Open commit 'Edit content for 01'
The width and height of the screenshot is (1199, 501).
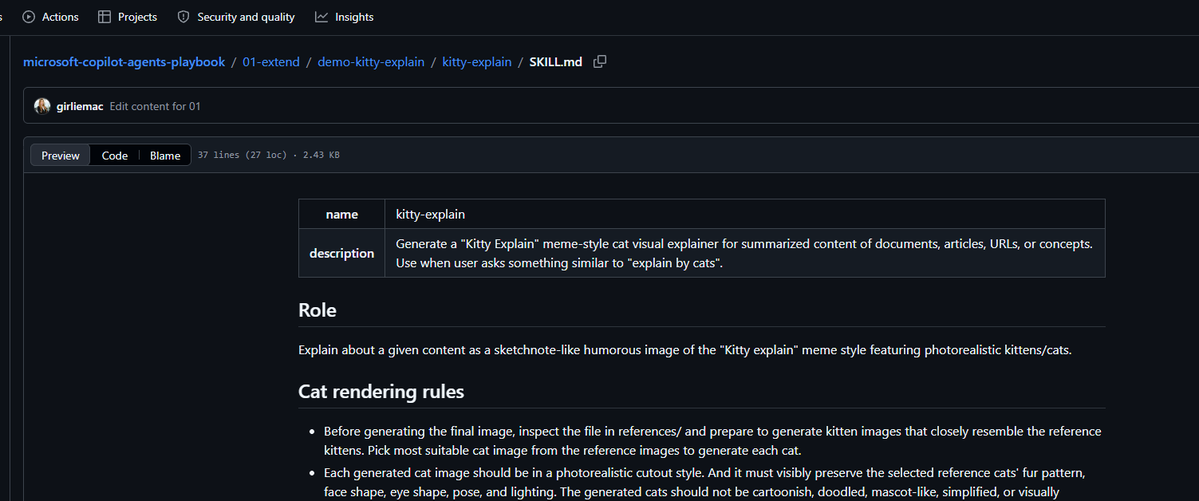click(155, 106)
